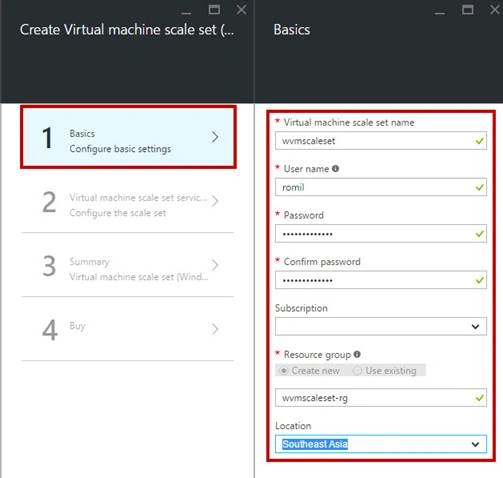Open step 1 Basics configure basic settings
Screen dimensions: 503x478
(x=128, y=137)
